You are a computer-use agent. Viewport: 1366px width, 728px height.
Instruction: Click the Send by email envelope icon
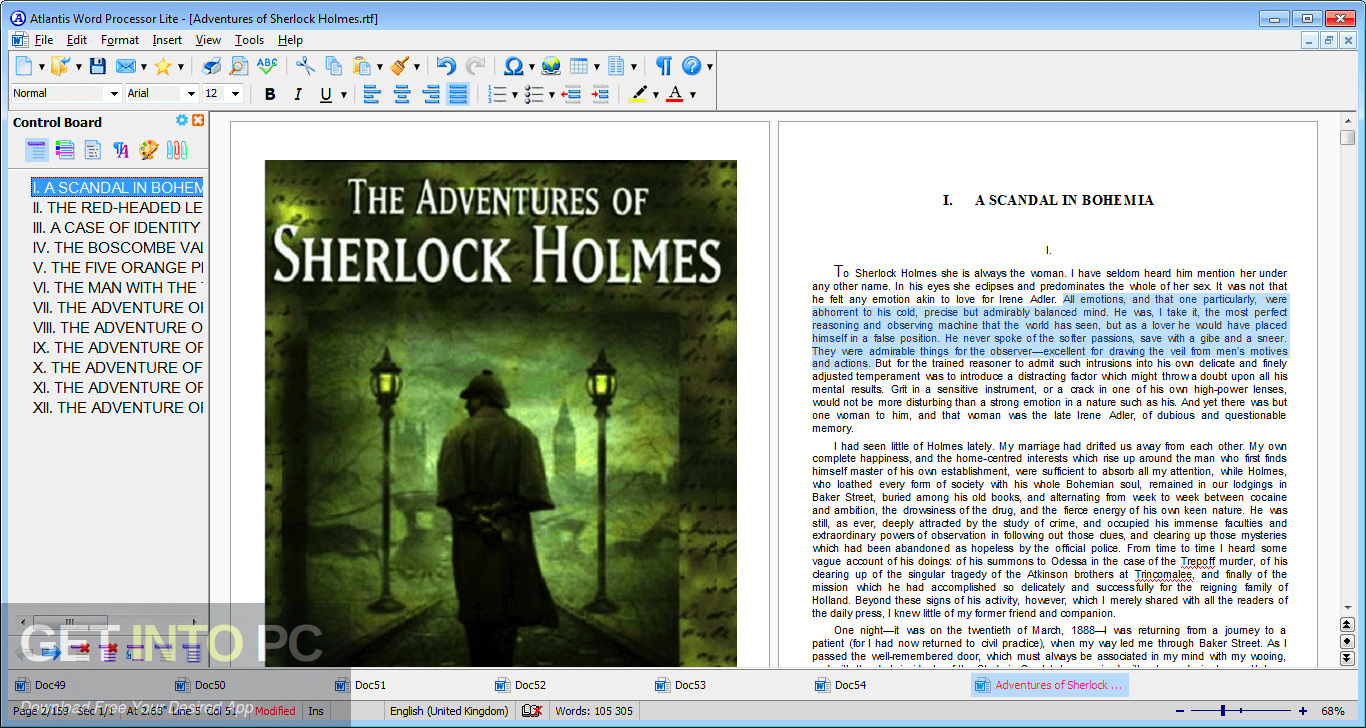pyautogui.click(x=126, y=66)
